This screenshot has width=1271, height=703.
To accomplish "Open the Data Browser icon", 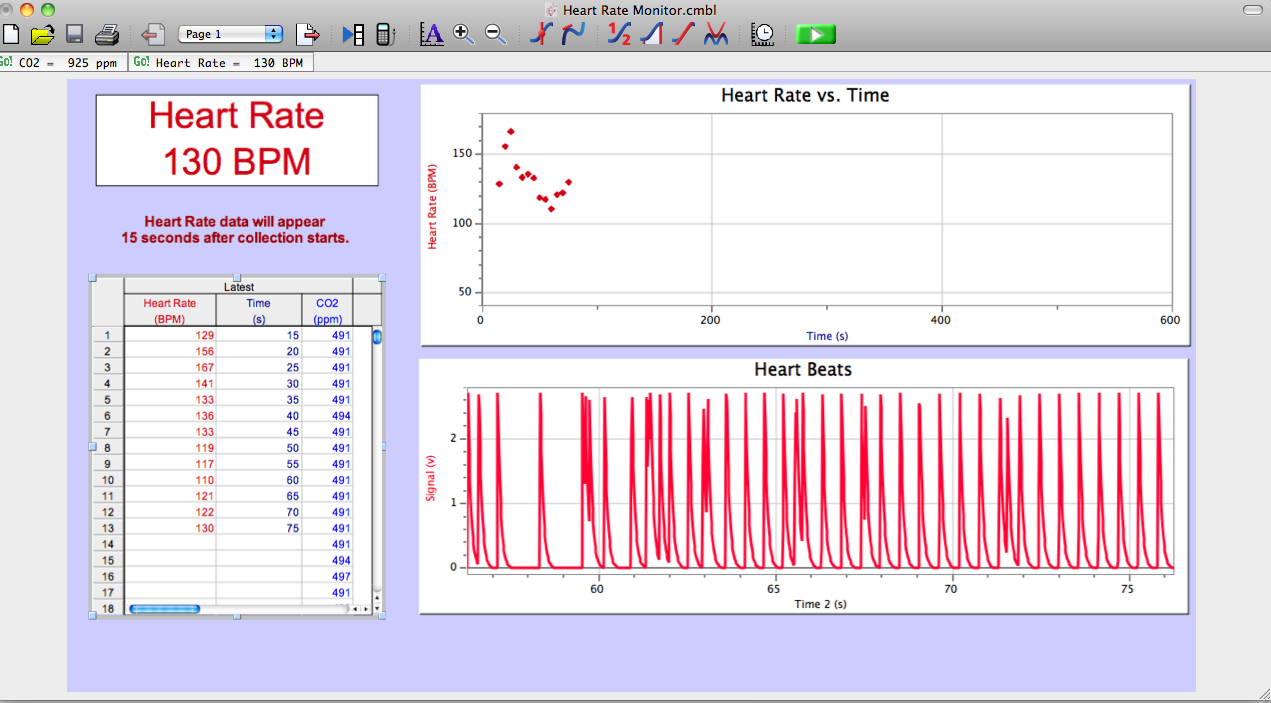I will pos(354,35).
